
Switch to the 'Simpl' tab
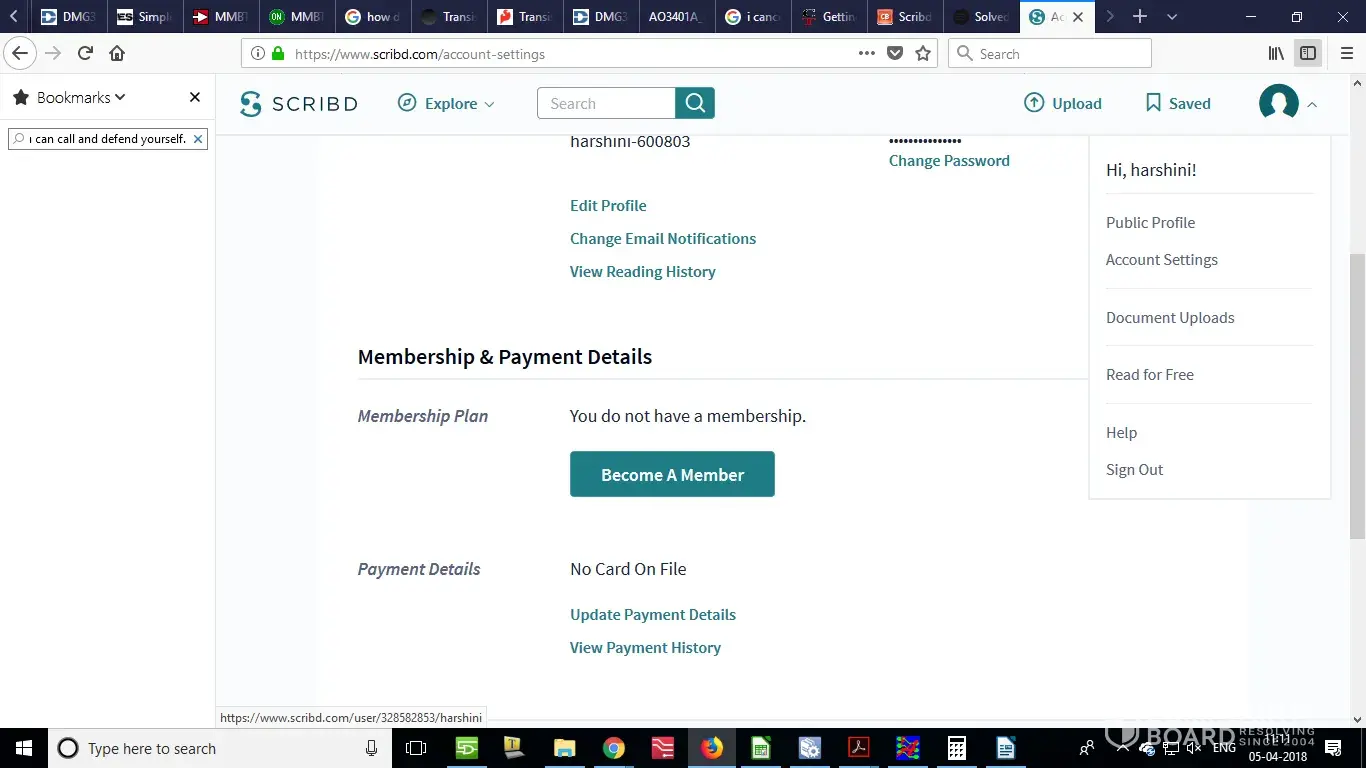coord(145,17)
